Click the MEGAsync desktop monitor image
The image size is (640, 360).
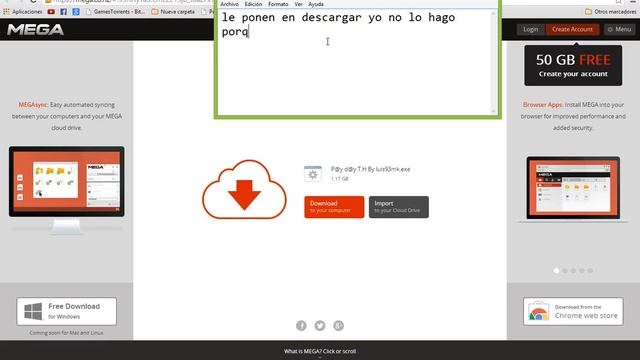click(x=67, y=190)
